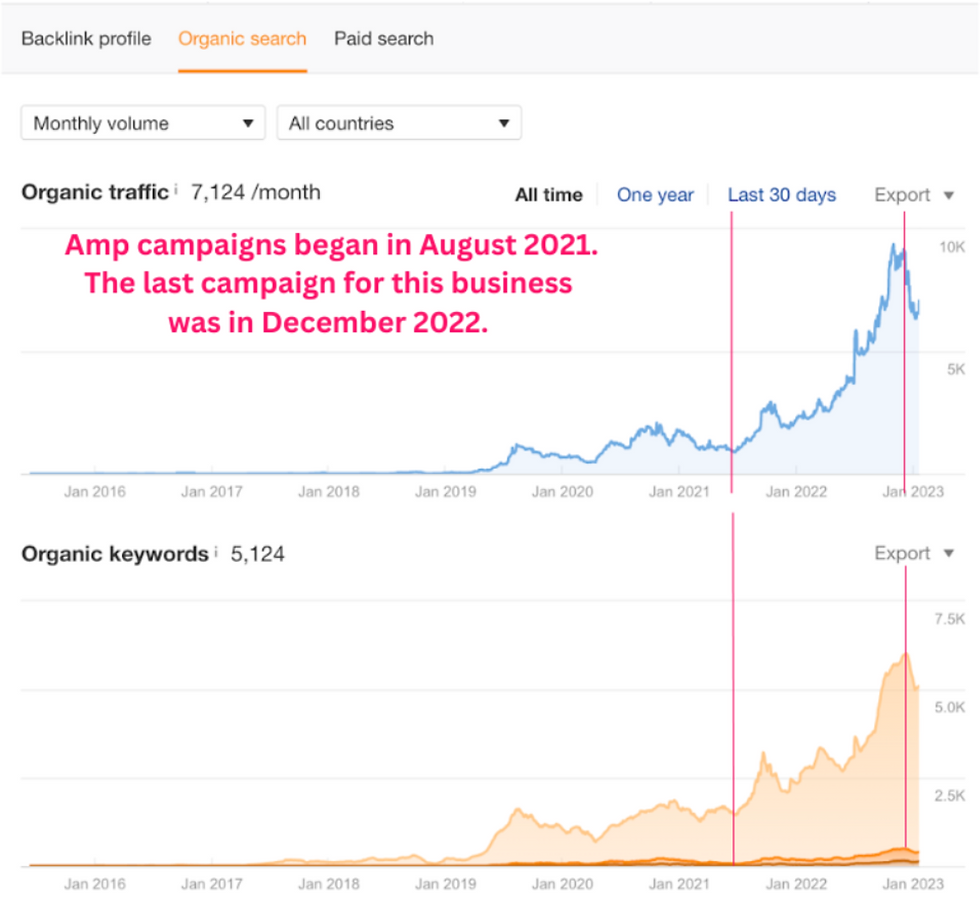Click the Organic keywords info icon
The width and height of the screenshot is (980, 900).
216,551
